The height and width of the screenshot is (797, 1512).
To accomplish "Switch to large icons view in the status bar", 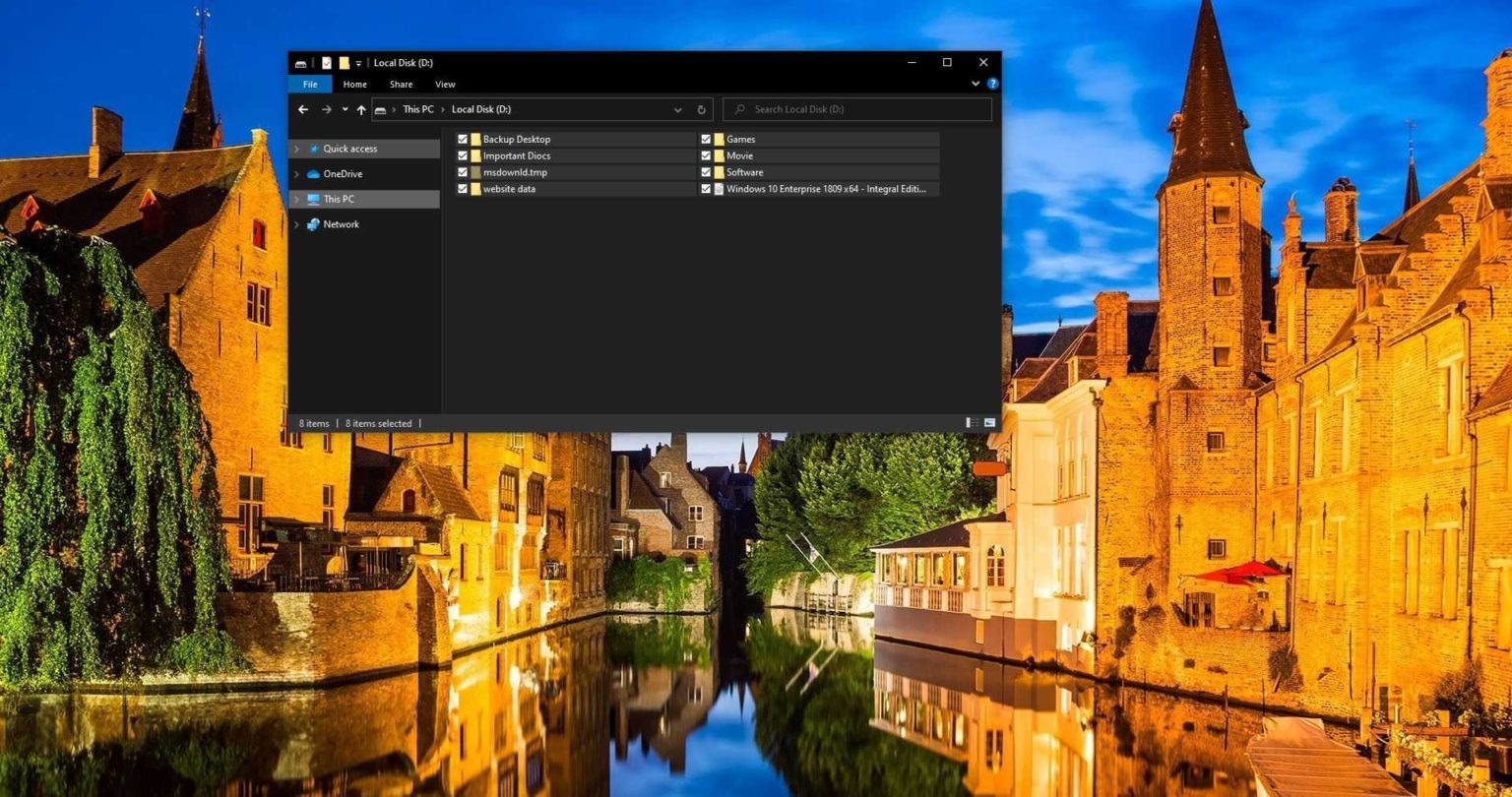I will coord(989,423).
